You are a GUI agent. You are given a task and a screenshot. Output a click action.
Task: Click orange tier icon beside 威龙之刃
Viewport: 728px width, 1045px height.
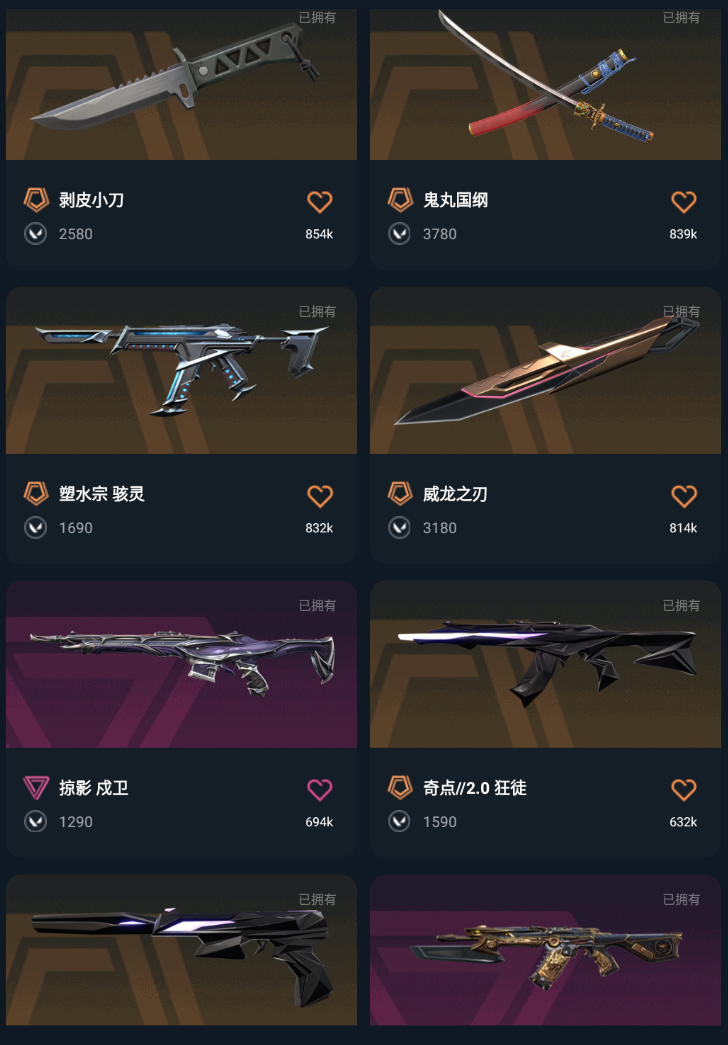[x=400, y=494]
